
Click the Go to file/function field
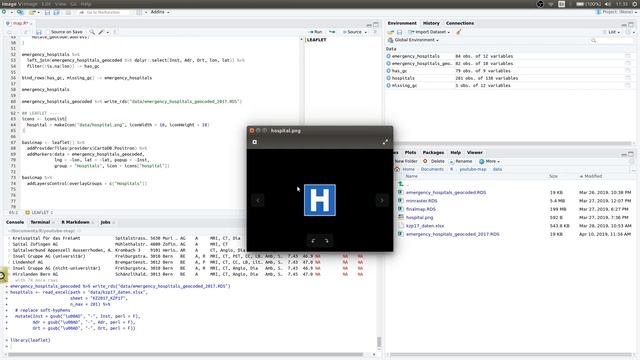pos(103,12)
